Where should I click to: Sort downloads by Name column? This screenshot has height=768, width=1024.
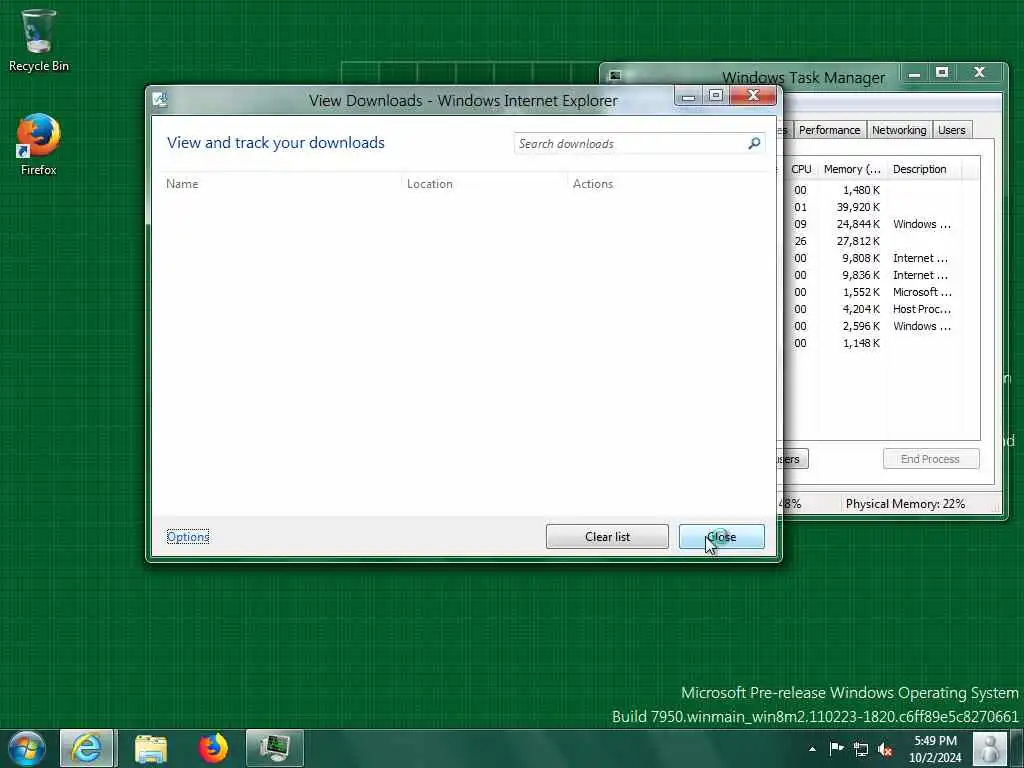click(x=281, y=184)
